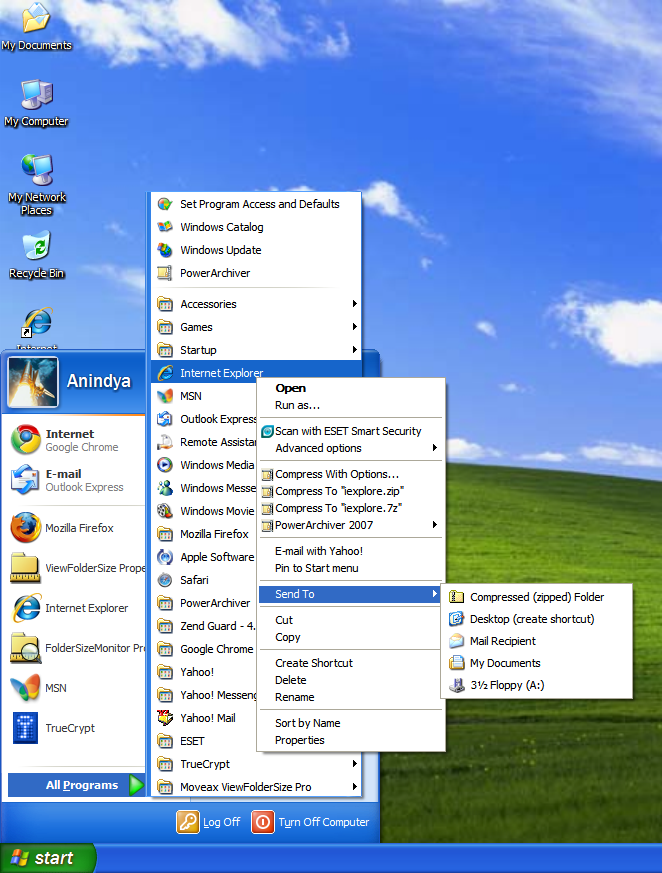Click Outlook Express icon in E-mail entry
This screenshot has width=662, height=873.
(26, 479)
